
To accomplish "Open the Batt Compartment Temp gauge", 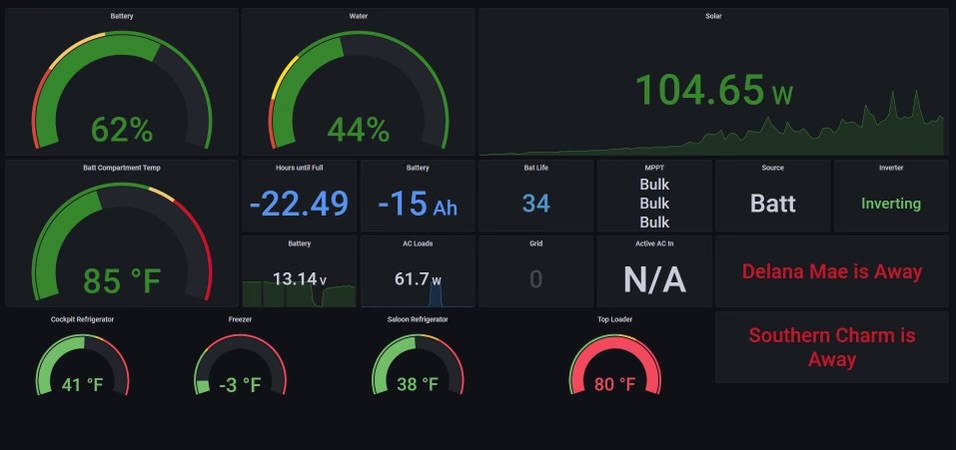I will pyautogui.click(x=121, y=234).
